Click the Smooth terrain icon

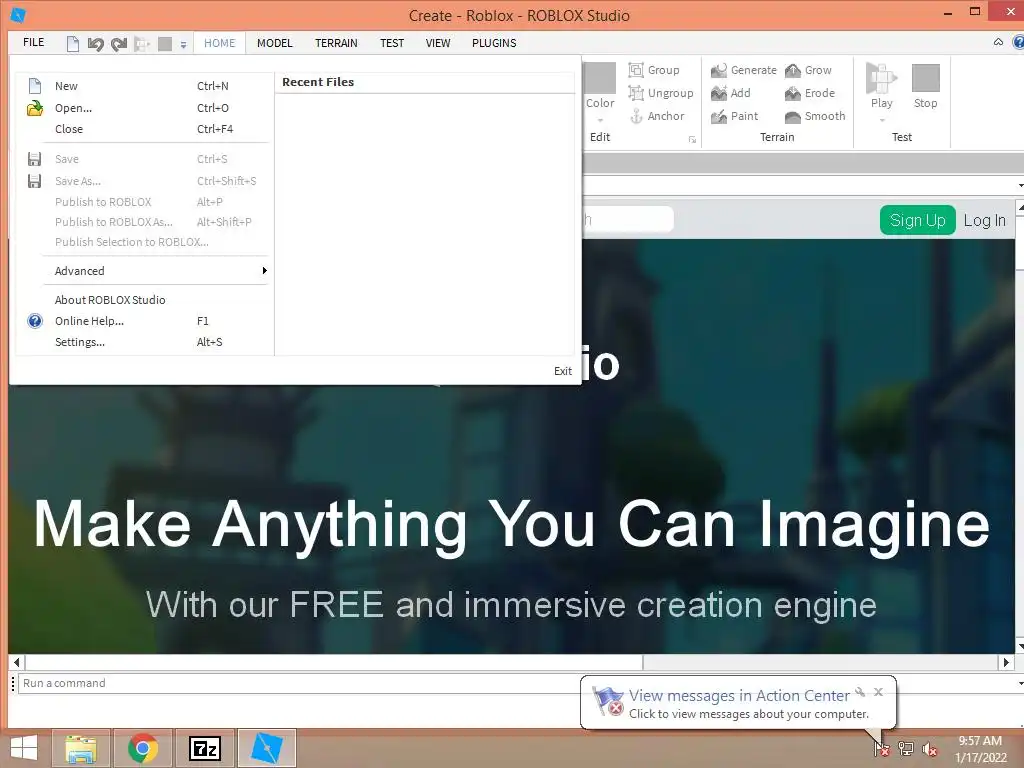coord(793,116)
